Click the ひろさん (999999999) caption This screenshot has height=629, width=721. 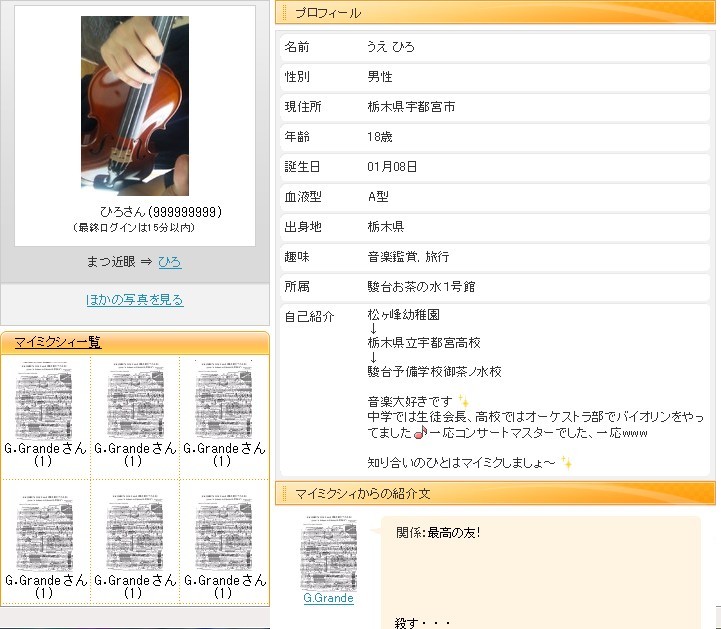[161, 212]
